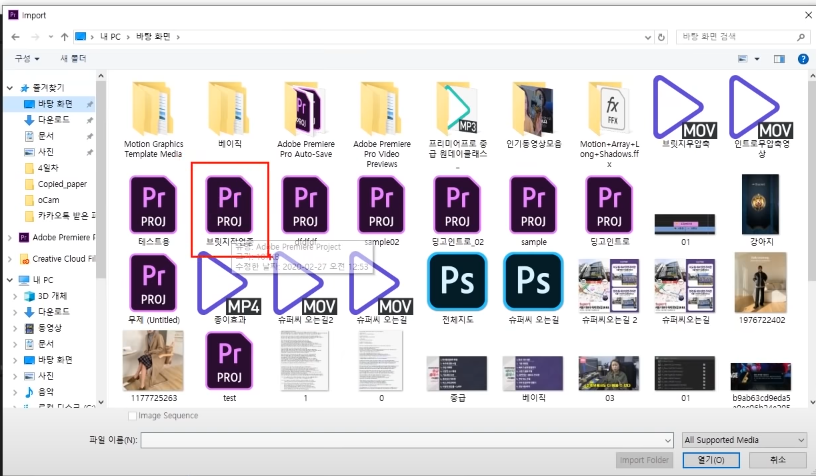Open the view mode options dropdown arrow
The width and height of the screenshot is (816, 476).
757,59
